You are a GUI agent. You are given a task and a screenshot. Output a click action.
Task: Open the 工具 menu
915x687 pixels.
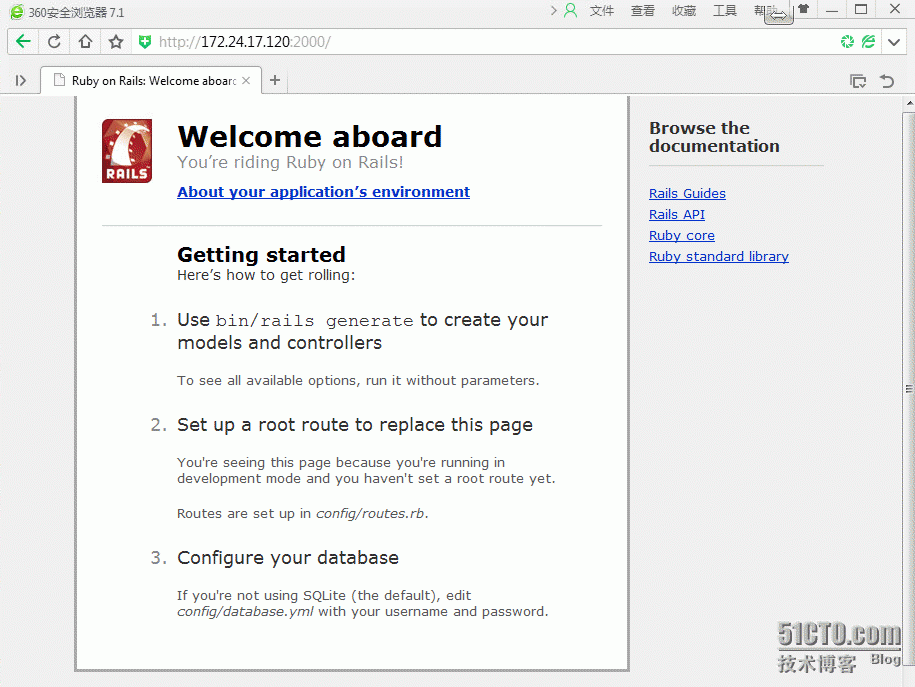pos(725,11)
